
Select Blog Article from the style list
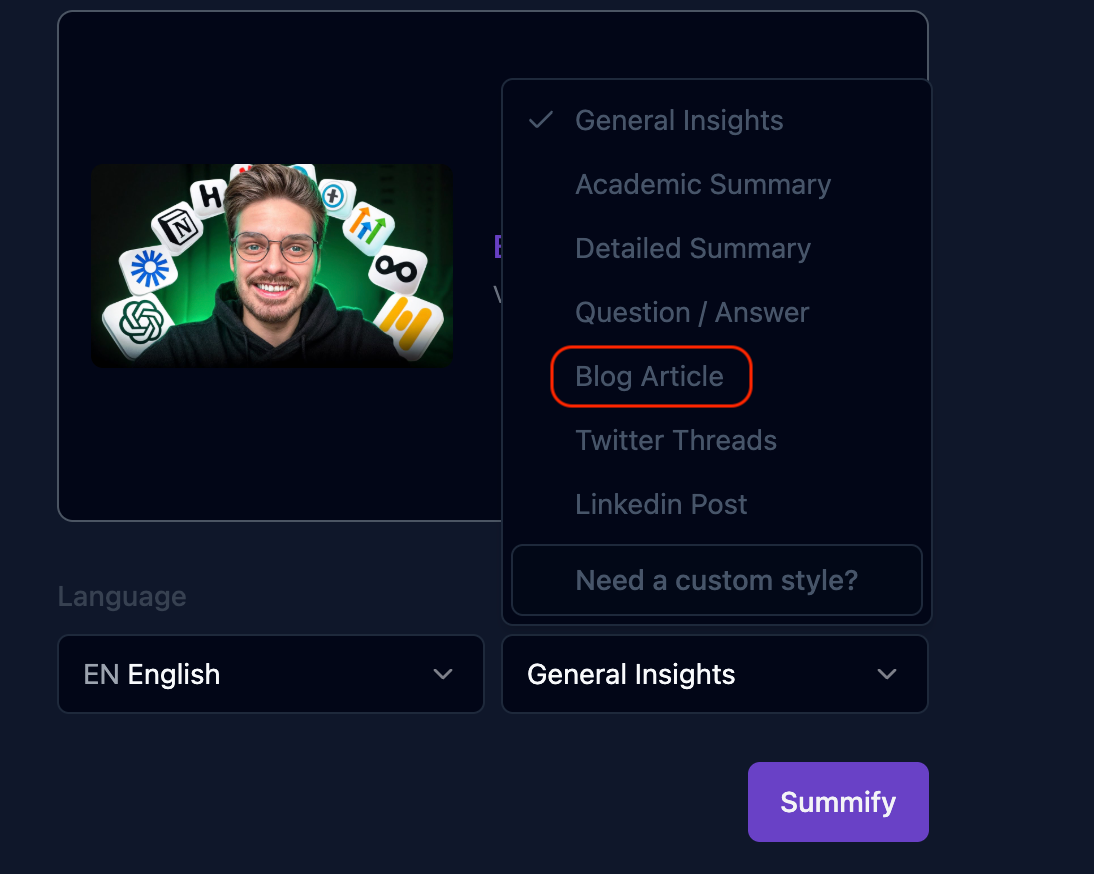[650, 377]
